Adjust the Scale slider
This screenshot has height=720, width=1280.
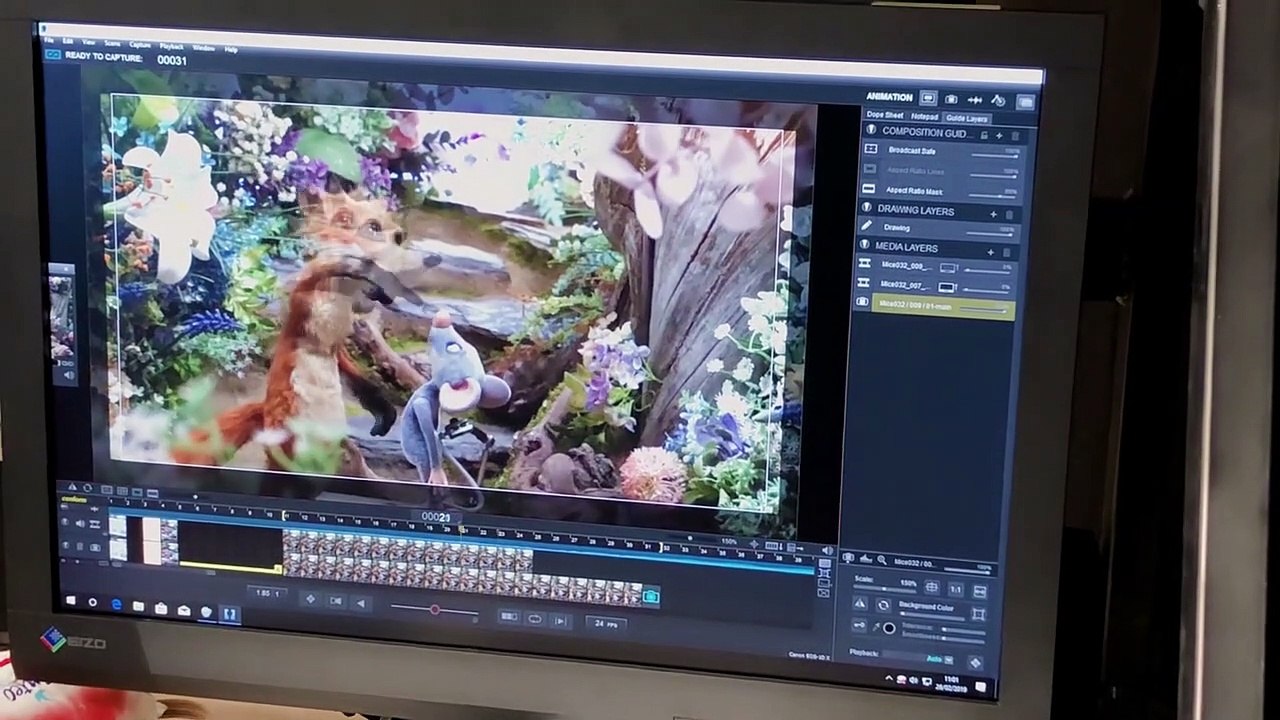(883, 589)
